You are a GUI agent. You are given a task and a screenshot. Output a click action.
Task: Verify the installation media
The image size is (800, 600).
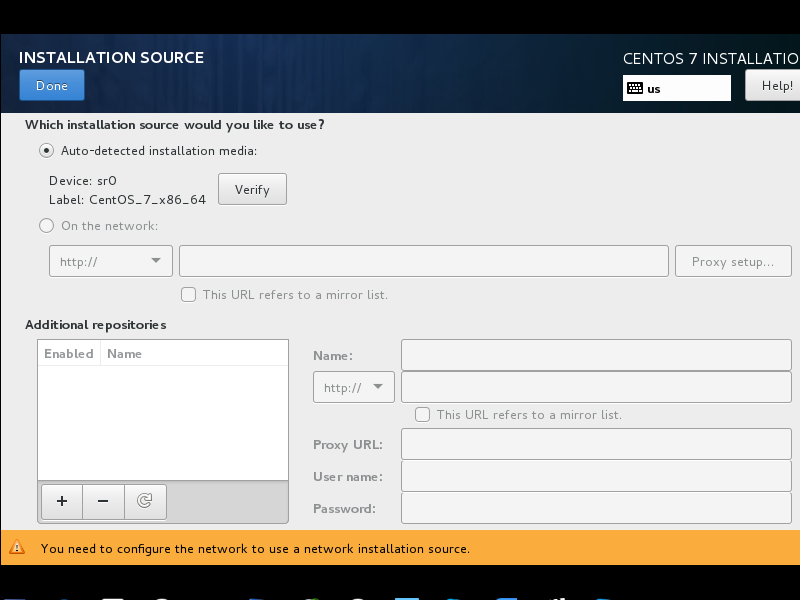[x=252, y=189]
